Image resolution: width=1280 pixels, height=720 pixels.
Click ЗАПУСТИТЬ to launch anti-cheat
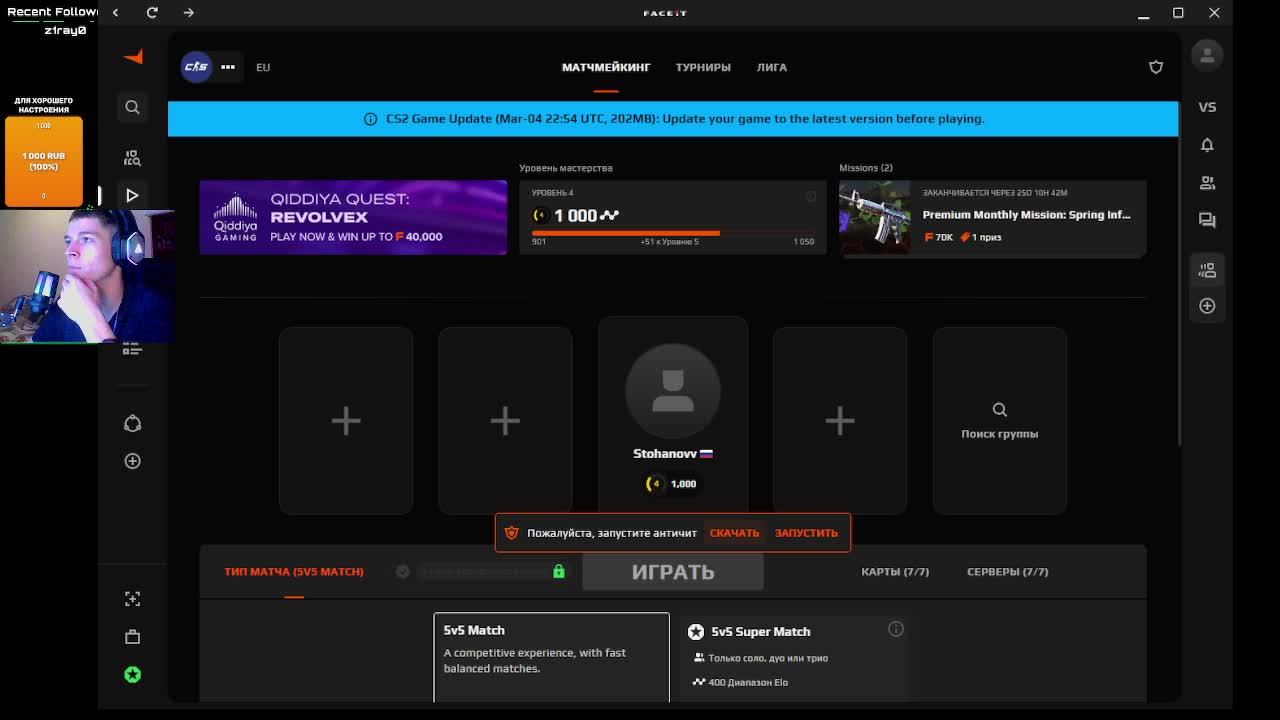pyautogui.click(x=806, y=533)
